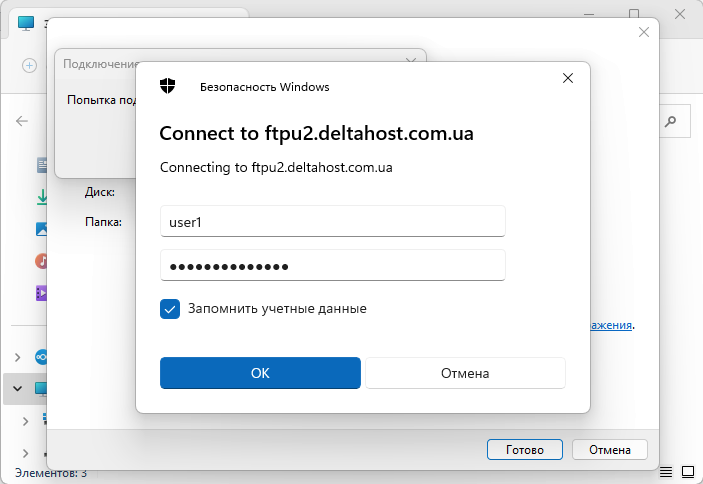Open the new item plus icon

30,66
